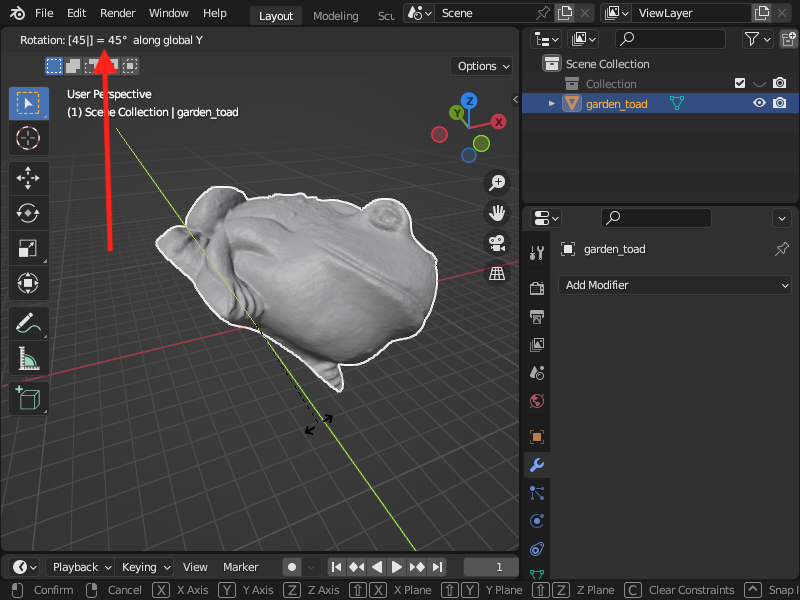
Task: Disable garden_toad in renders camera icon
Action: [780, 103]
